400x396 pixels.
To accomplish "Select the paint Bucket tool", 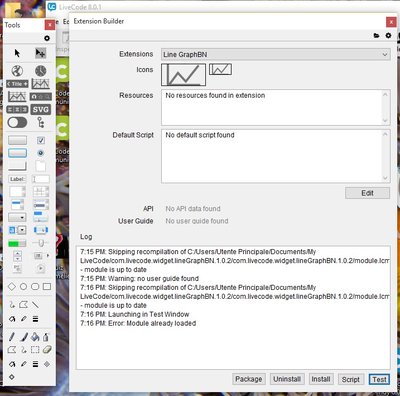I will pos(35,337).
